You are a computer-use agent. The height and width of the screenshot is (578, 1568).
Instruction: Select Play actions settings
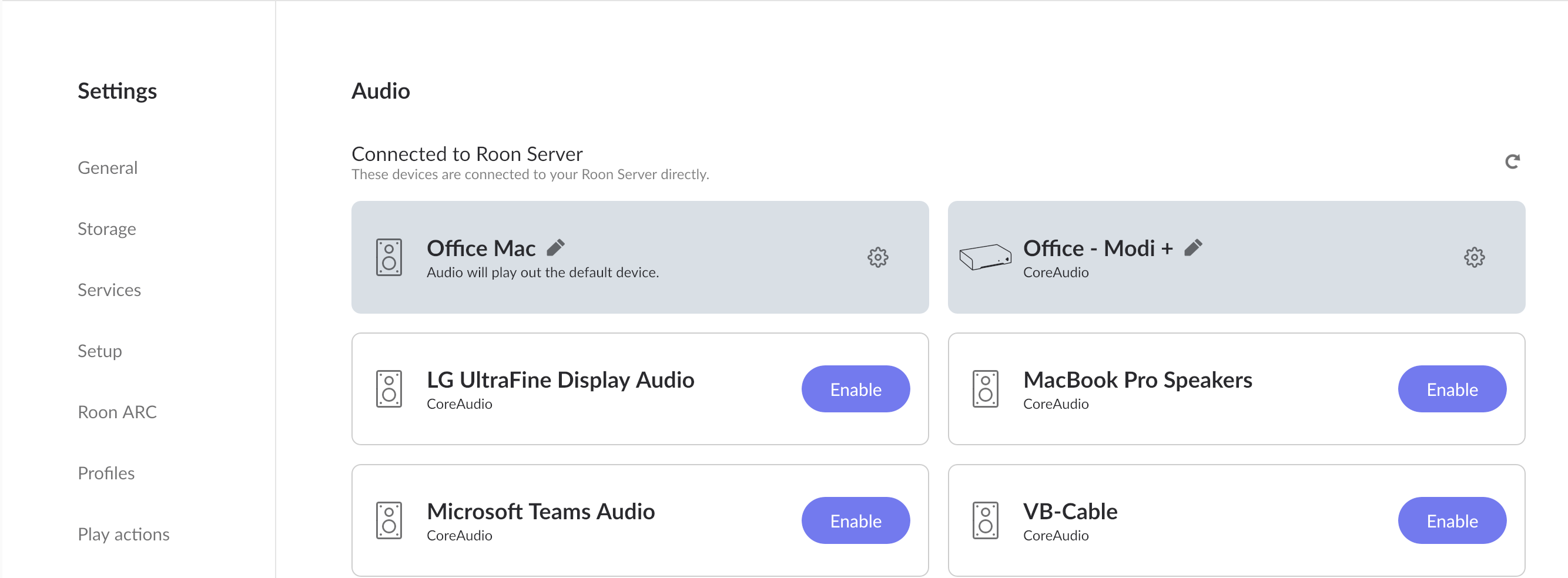coord(123,534)
